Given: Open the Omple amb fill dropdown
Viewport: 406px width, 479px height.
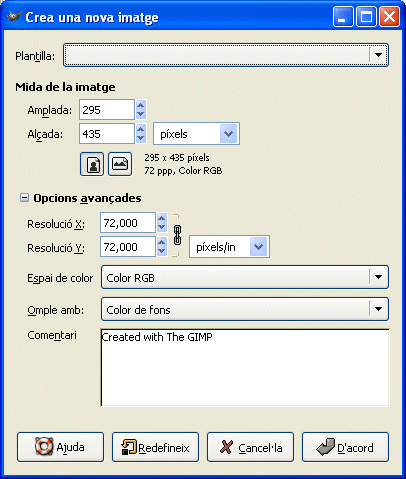Looking at the screenshot, I should point(245,309).
